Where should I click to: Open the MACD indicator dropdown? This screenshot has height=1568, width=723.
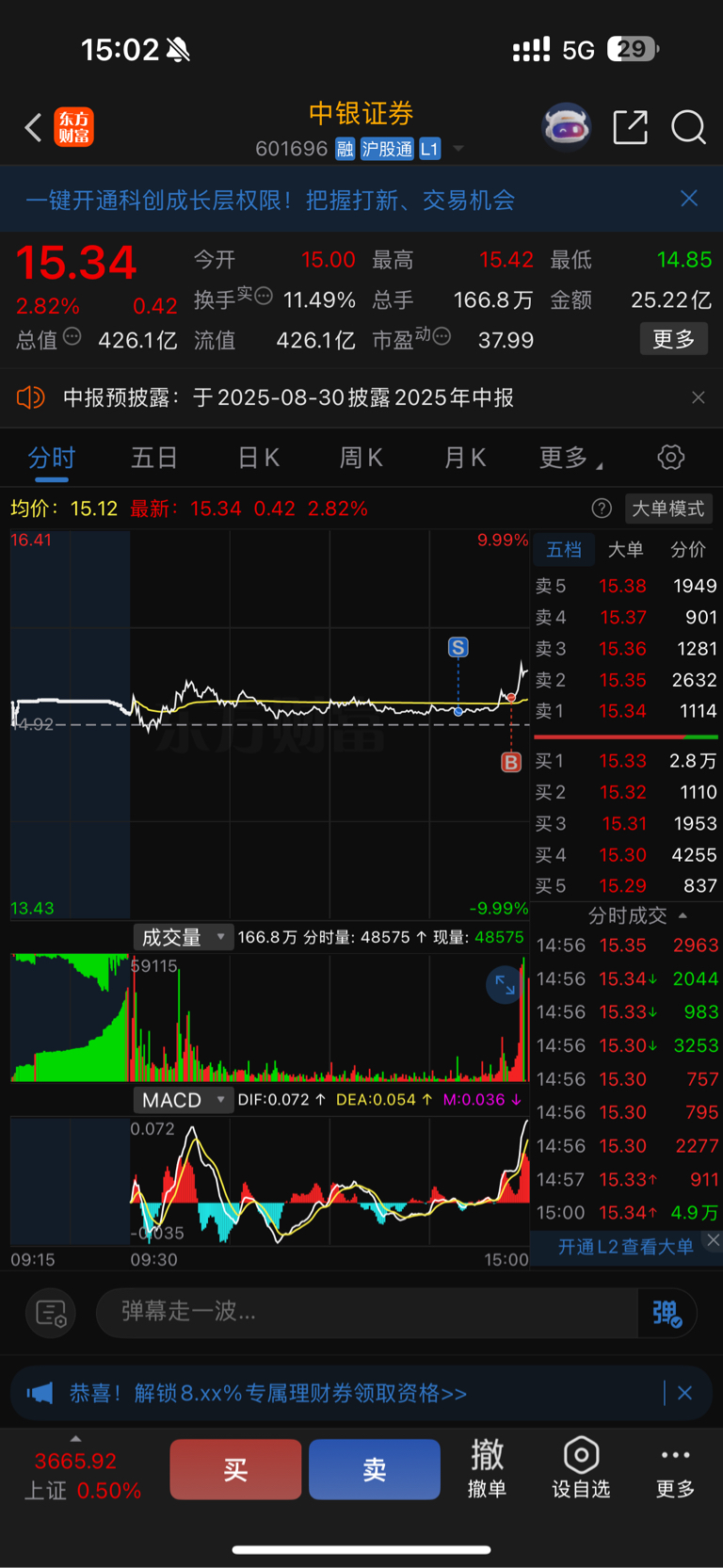coord(183,1100)
